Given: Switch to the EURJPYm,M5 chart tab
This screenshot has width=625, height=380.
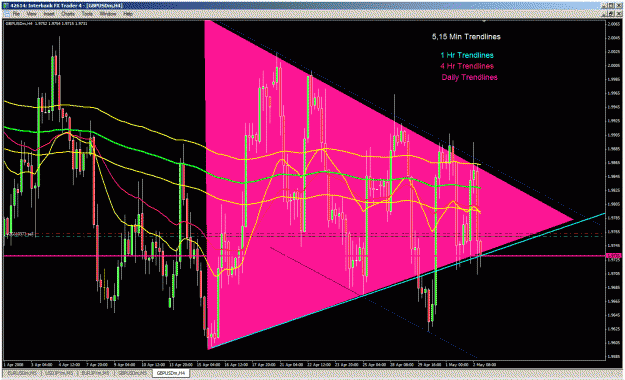Looking at the screenshot, I should pos(96,373).
